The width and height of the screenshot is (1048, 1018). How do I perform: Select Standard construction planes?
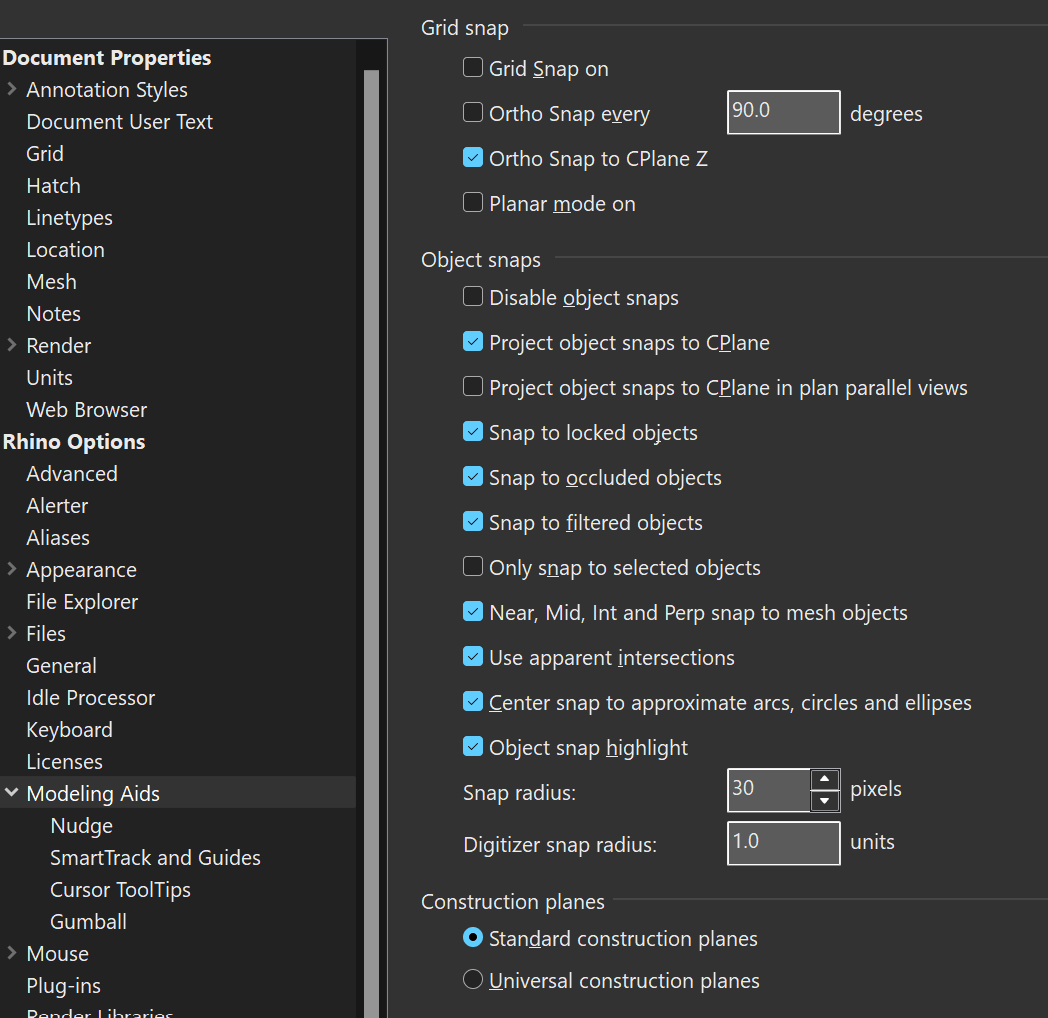click(473, 937)
